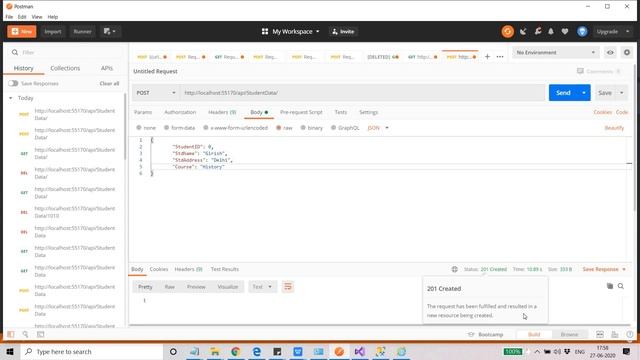
Task: Open Microsoft Edge from the taskbar
Action: coord(256,351)
